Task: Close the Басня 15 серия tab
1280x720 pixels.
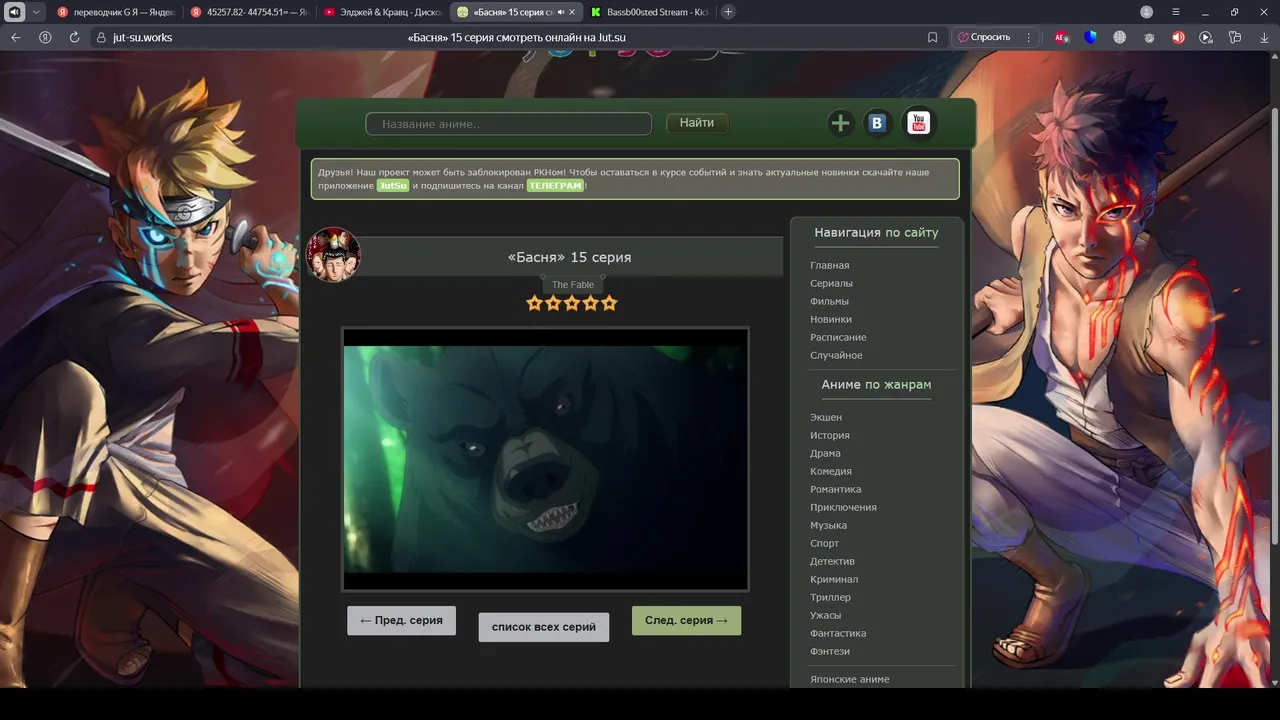Action: 572,12
